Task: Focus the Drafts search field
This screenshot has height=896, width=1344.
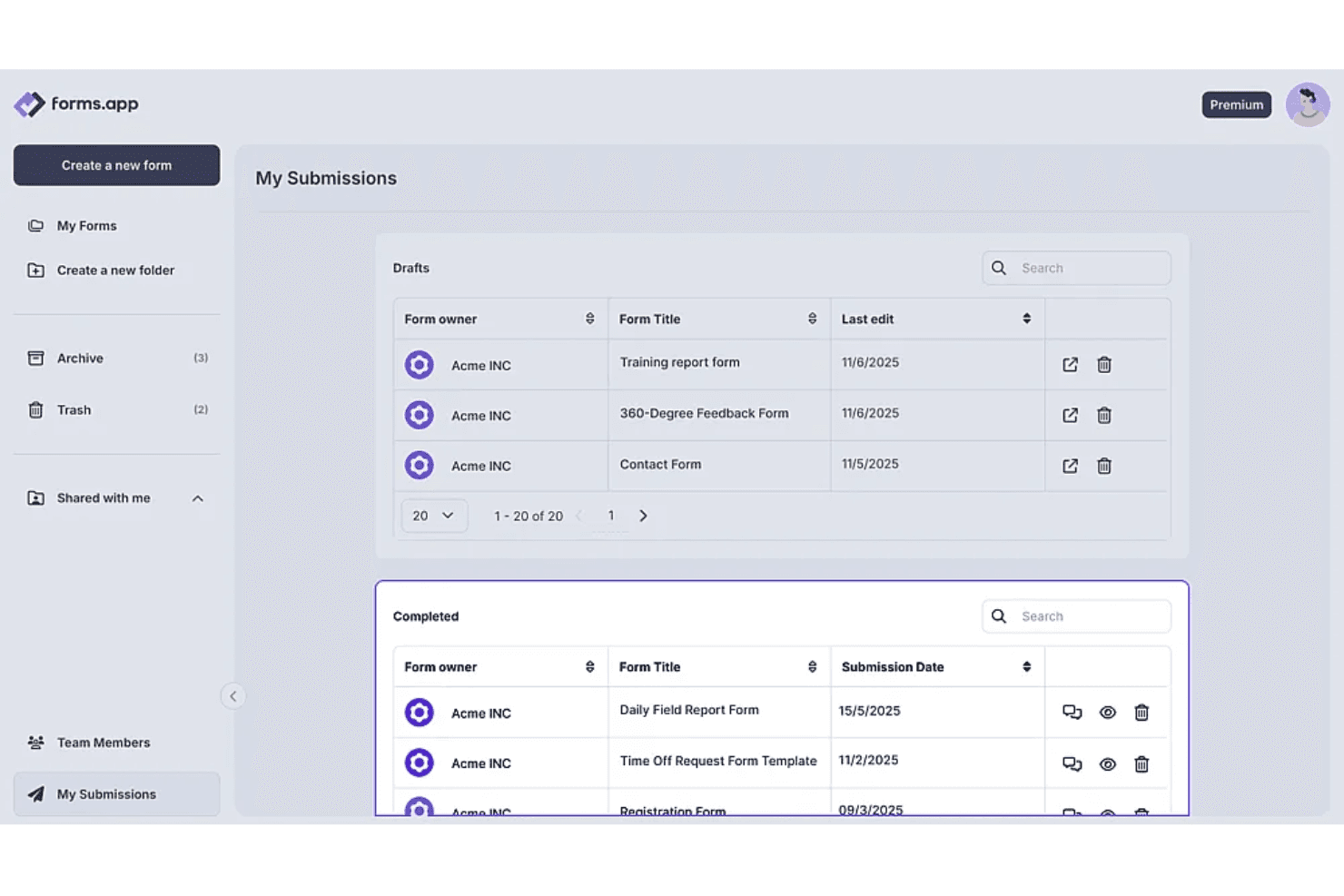Action: (x=1076, y=268)
